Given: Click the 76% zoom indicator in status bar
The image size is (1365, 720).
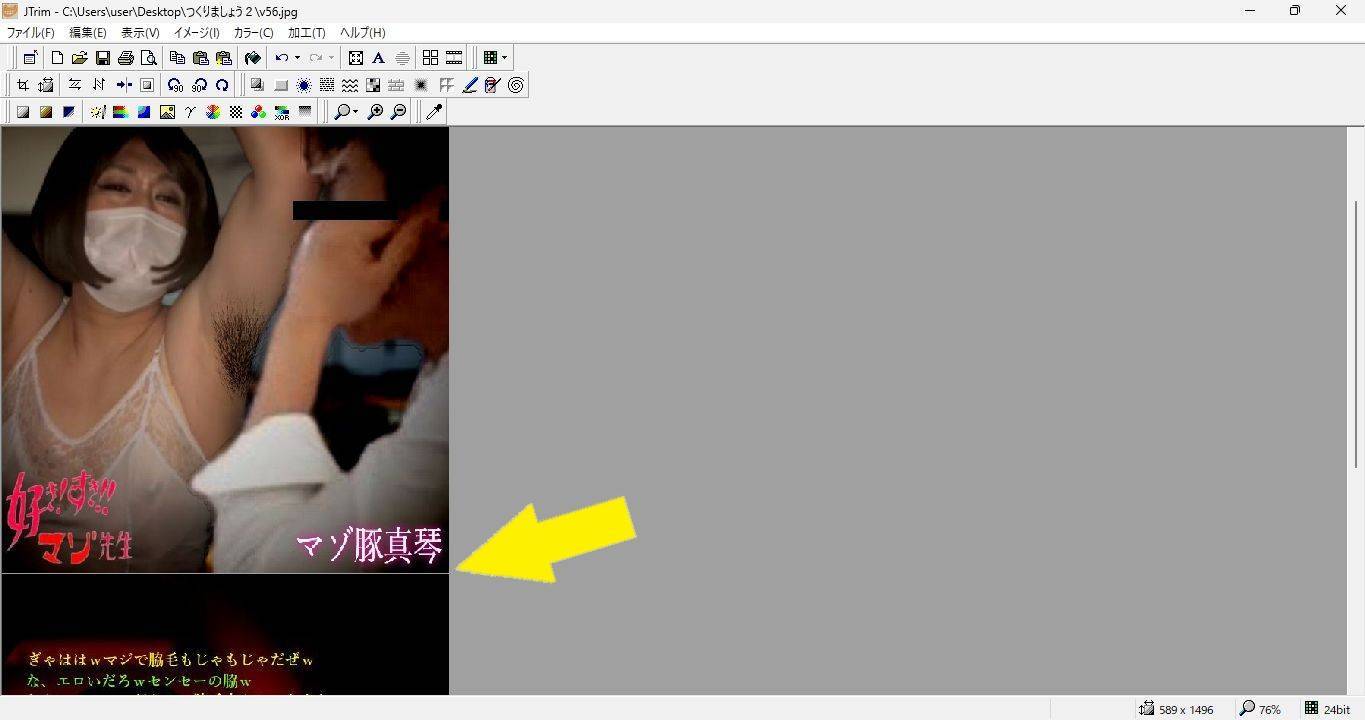Looking at the screenshot, I should pyautogui.click(x=1260, y=709).
